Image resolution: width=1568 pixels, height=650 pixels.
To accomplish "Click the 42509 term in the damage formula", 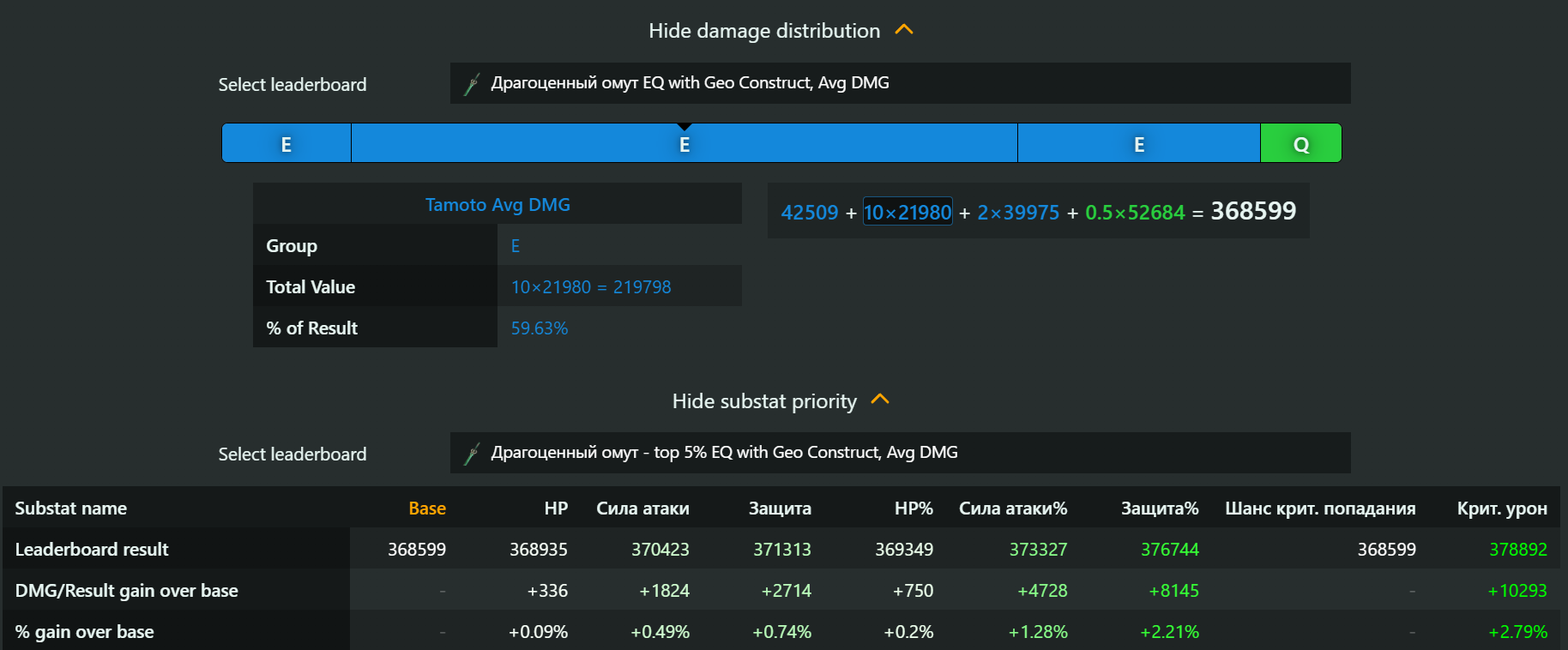I will click(810, 213).
